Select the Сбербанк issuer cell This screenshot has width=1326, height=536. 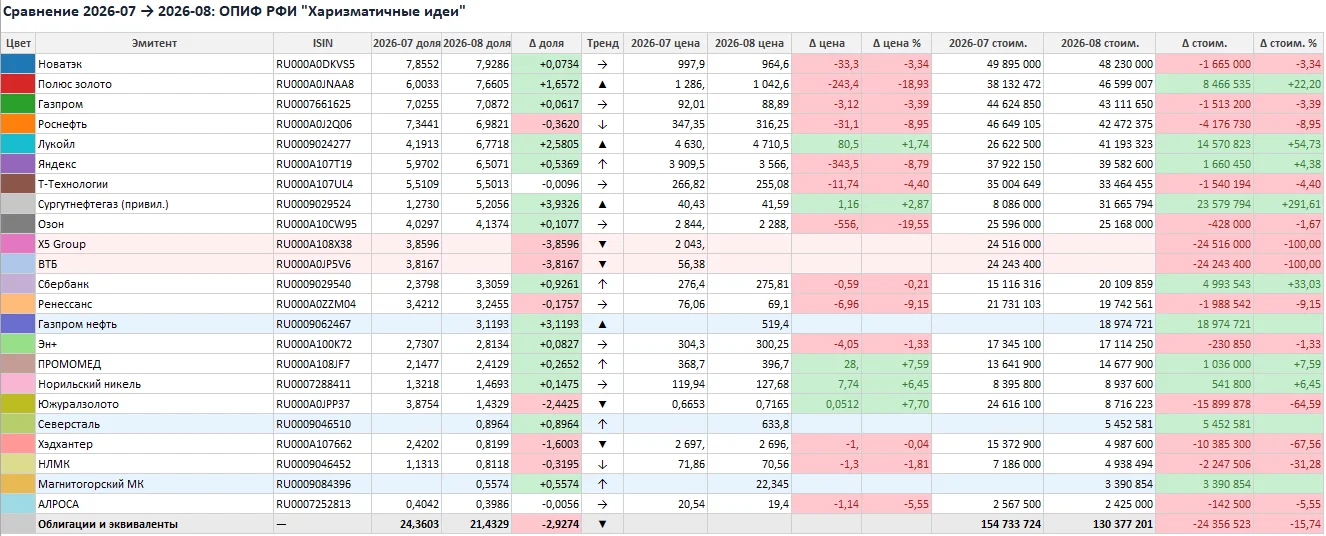[x=154, y=284]
